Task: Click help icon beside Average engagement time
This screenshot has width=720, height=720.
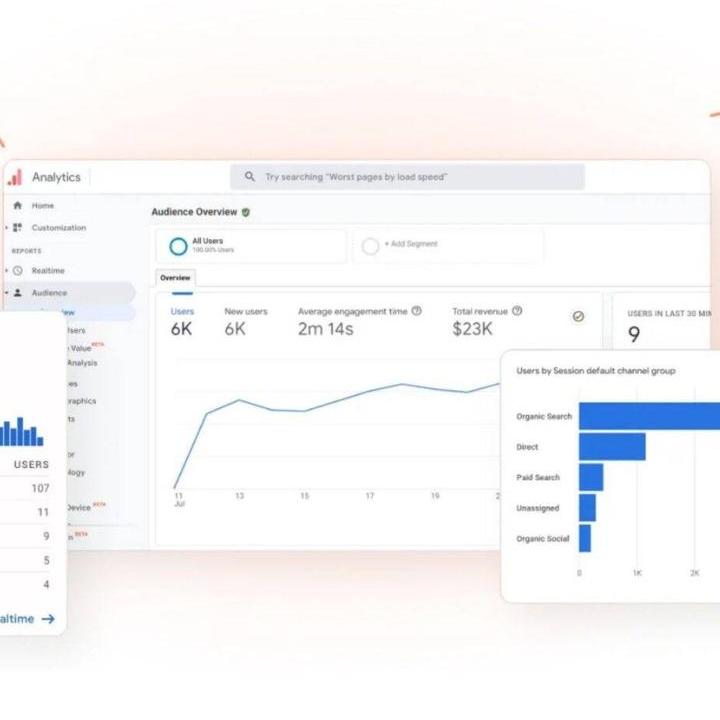Action: [x=417, y=311]
